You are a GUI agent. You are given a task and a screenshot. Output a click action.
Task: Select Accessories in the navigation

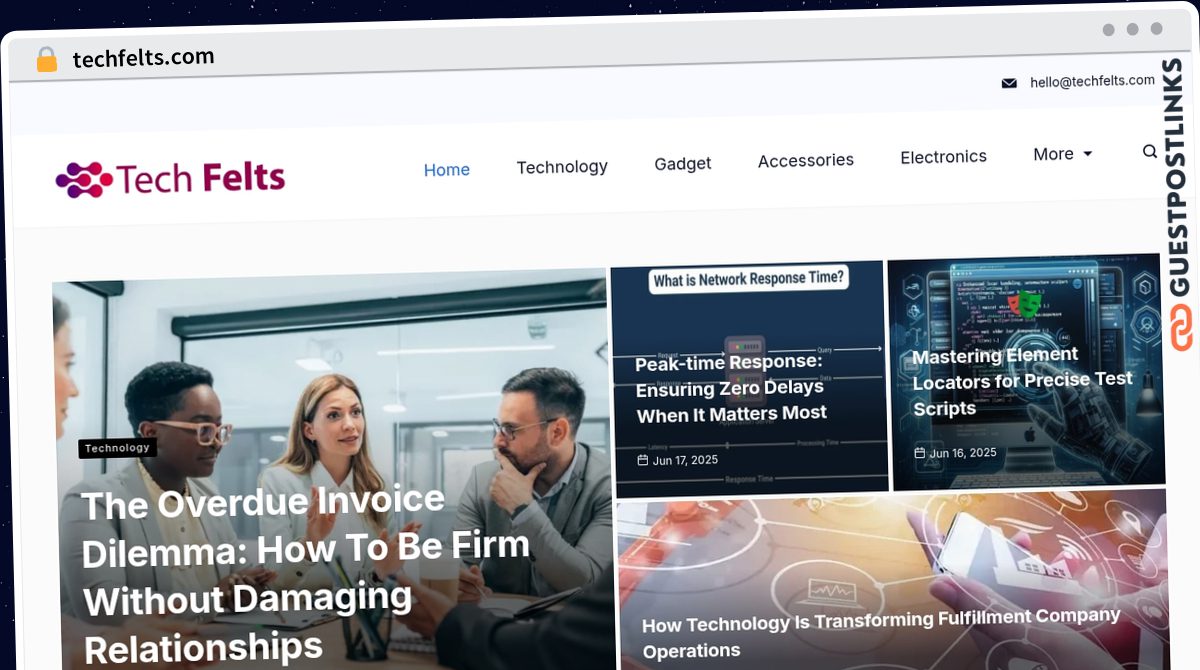(x=806, y=160)
